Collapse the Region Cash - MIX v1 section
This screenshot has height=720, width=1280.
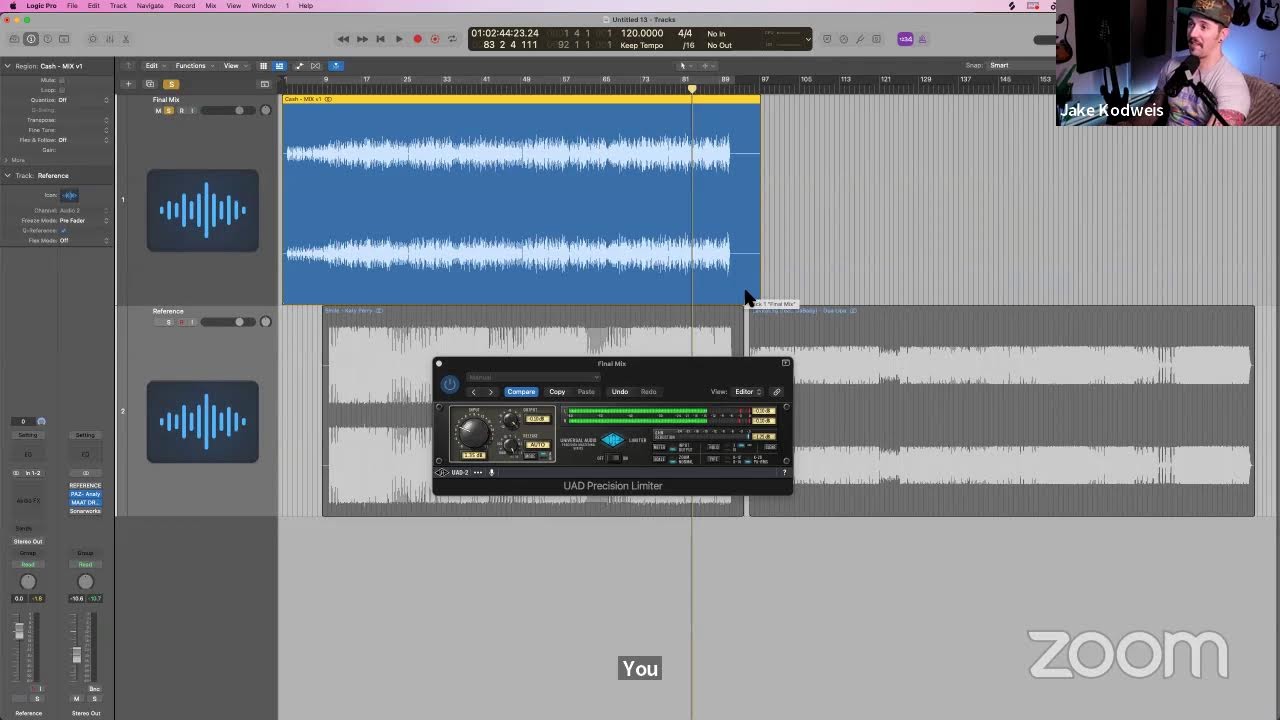(8, 66)
